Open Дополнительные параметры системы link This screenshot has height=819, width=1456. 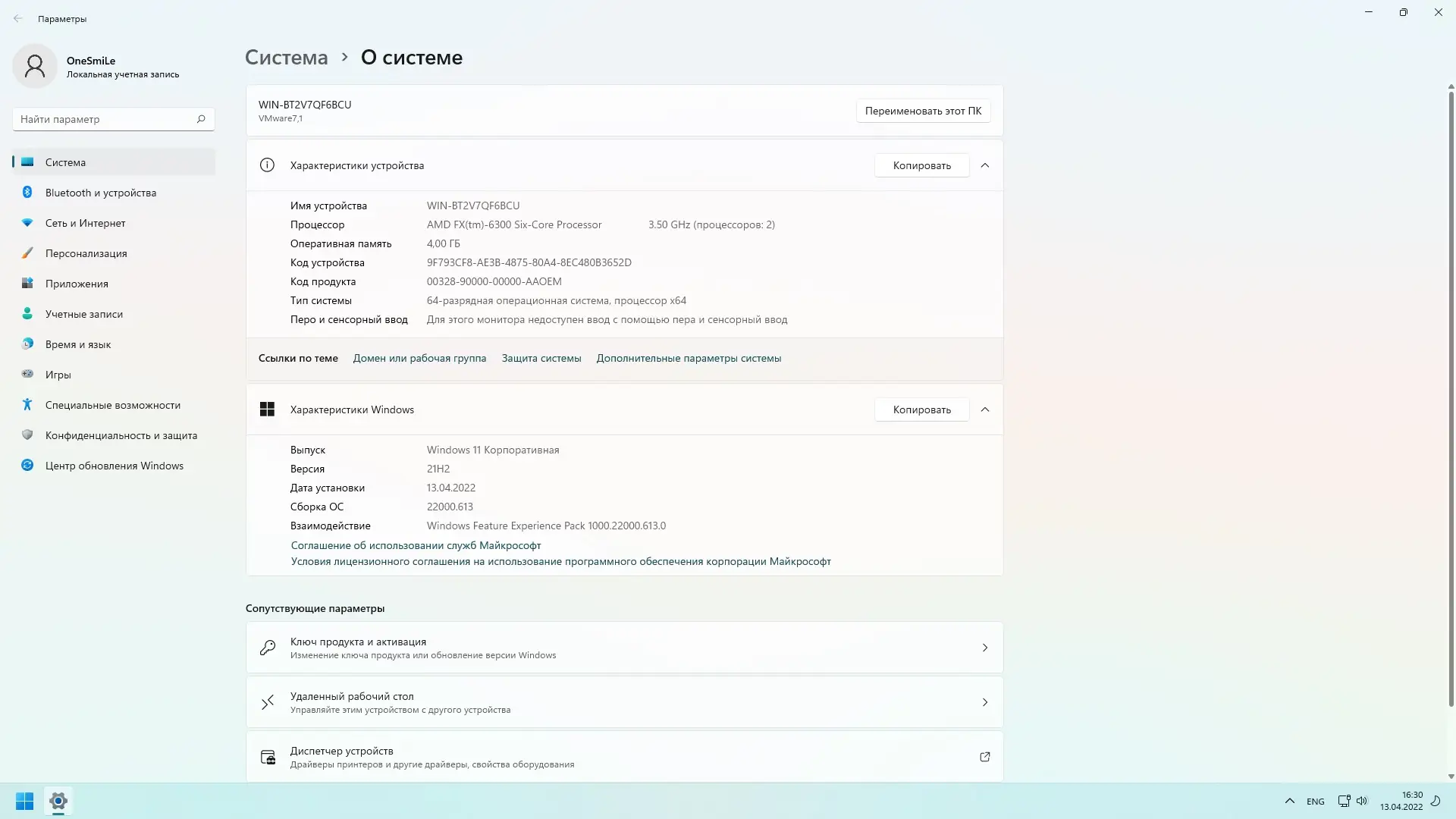tap(688, 358)
